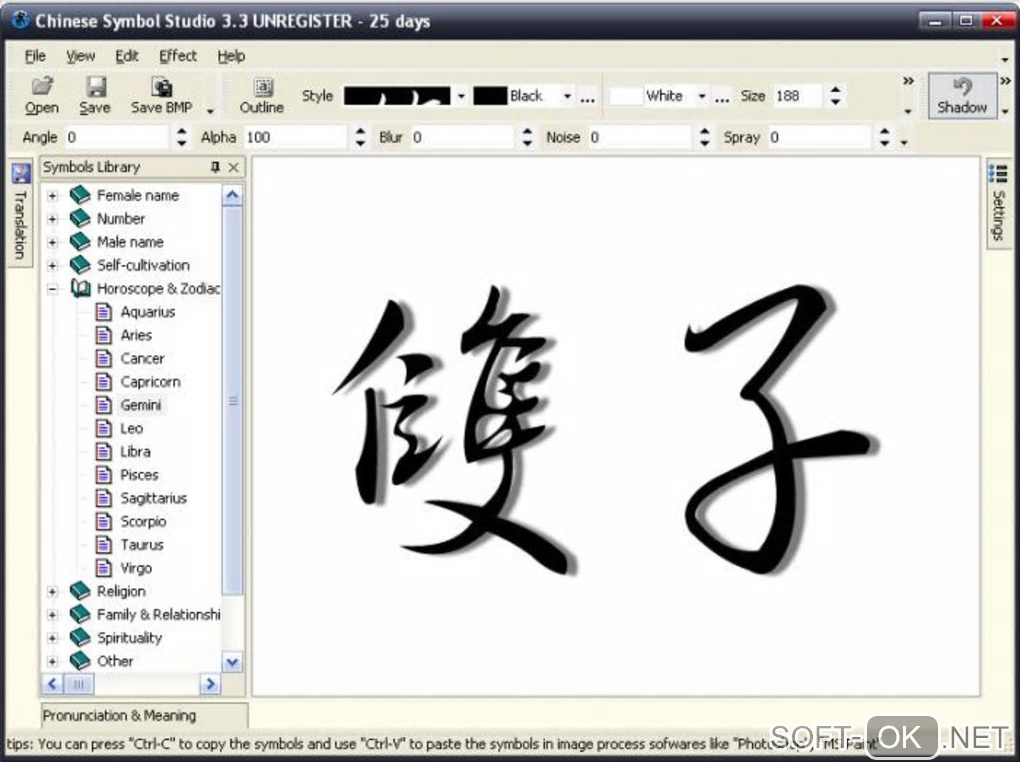Open more colors for background (…)
Viewport: 1020px width, 762px height.
(722, 98)
